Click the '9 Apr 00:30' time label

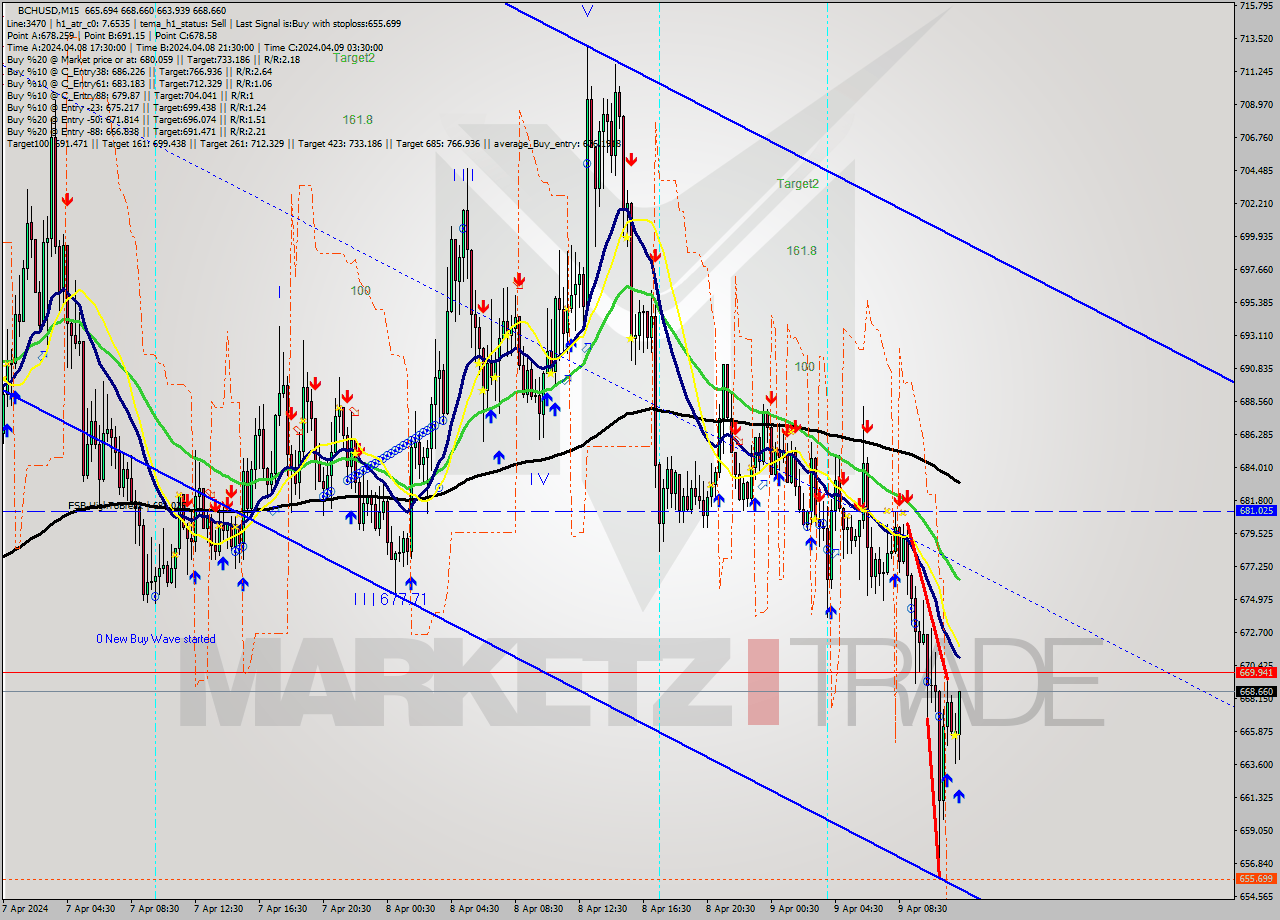(x=794, y=909)
